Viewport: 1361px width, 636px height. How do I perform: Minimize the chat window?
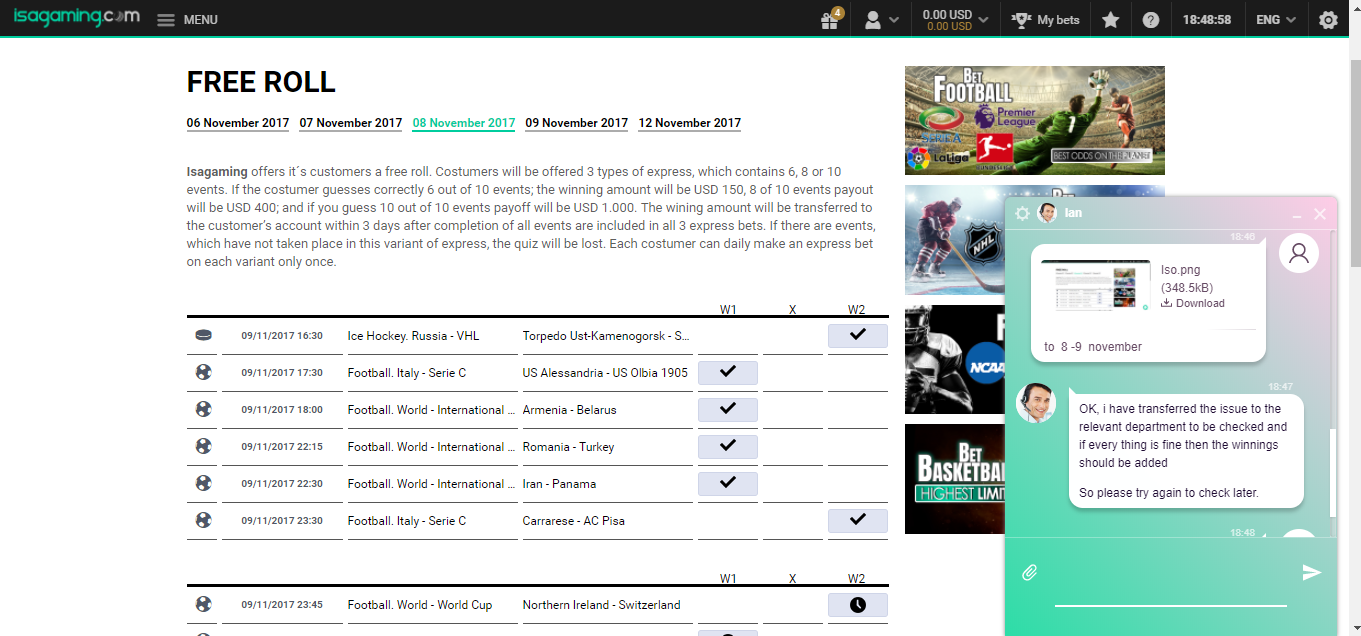click(1297, 215)
